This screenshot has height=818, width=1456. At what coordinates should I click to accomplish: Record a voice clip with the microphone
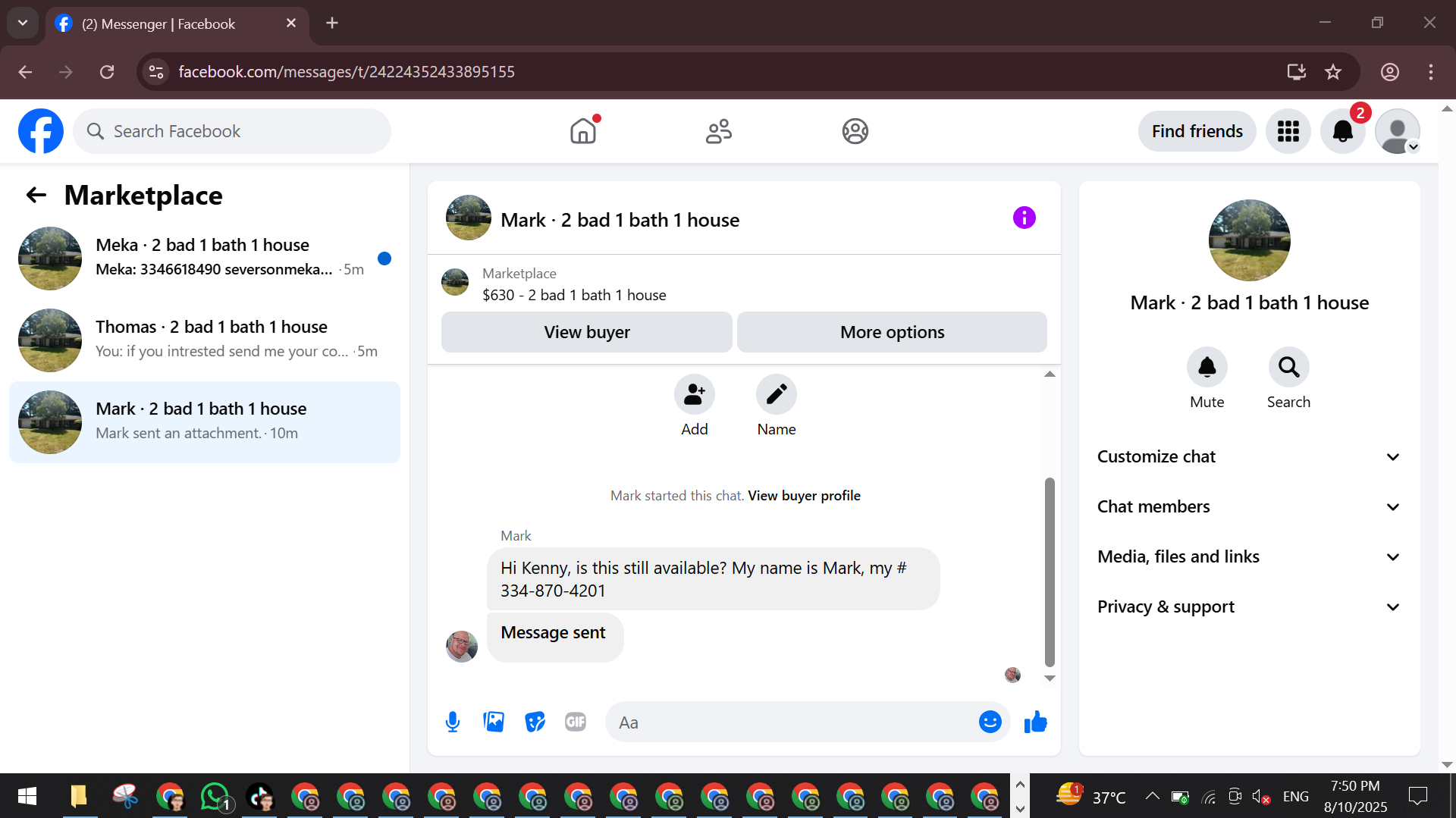(453, 722)
